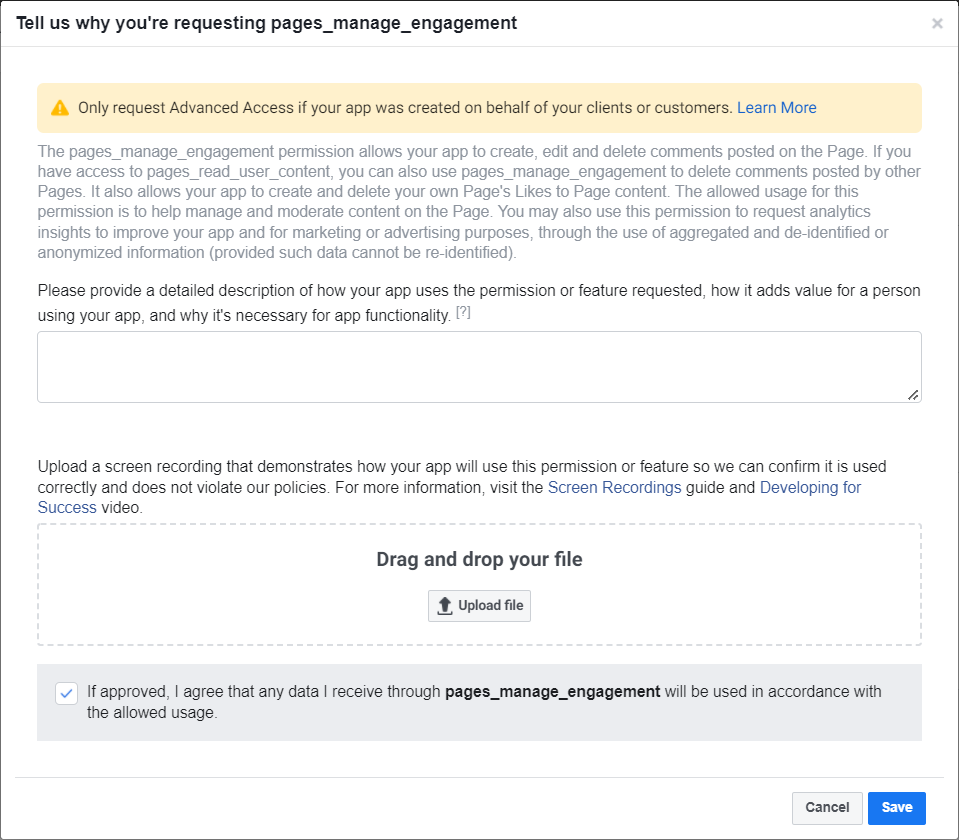This screenshot has height=840, width=959.
Task: Click the 'Drag and drop your file' heading
Action: [x=479, y=560]
